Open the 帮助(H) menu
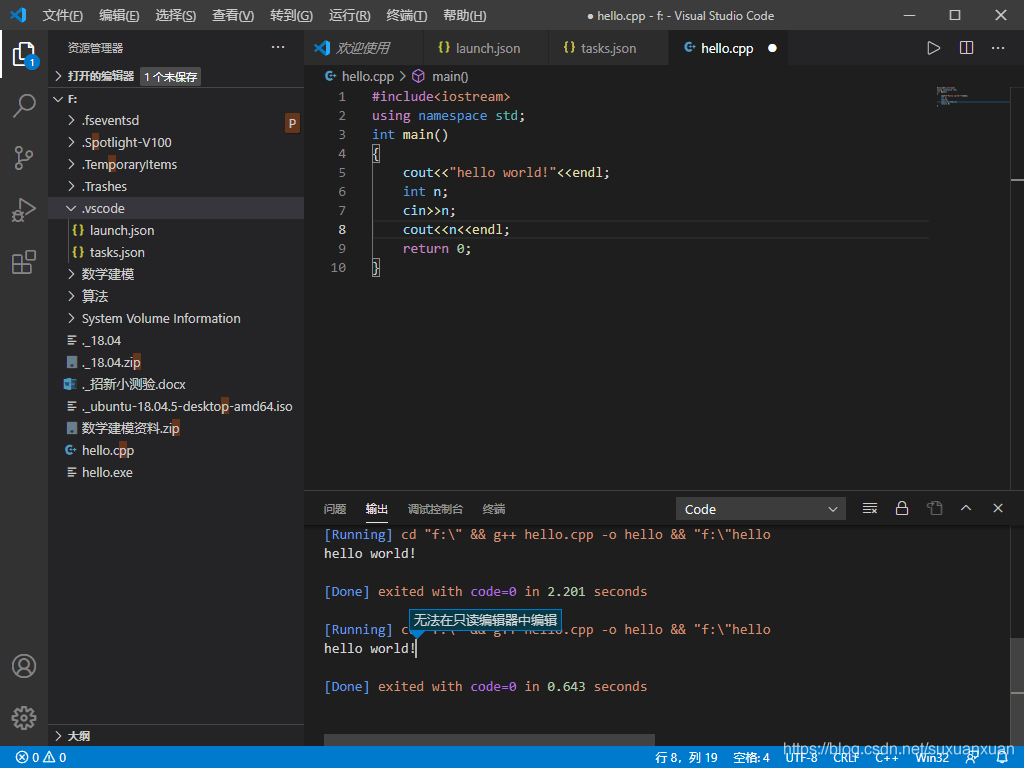 click(x=464, y=16)
